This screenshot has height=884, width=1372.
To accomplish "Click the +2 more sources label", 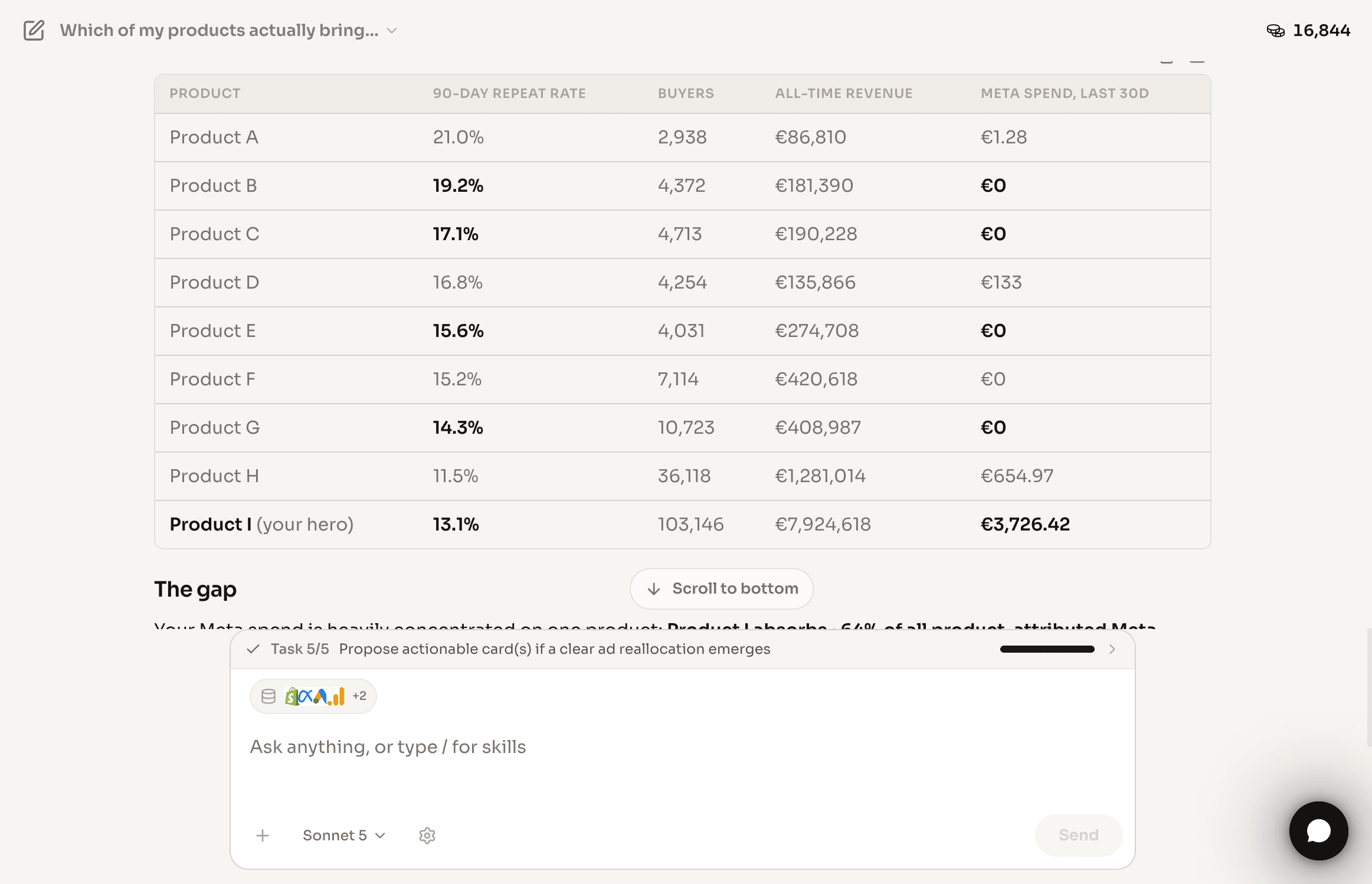I will tap(359, 696).
